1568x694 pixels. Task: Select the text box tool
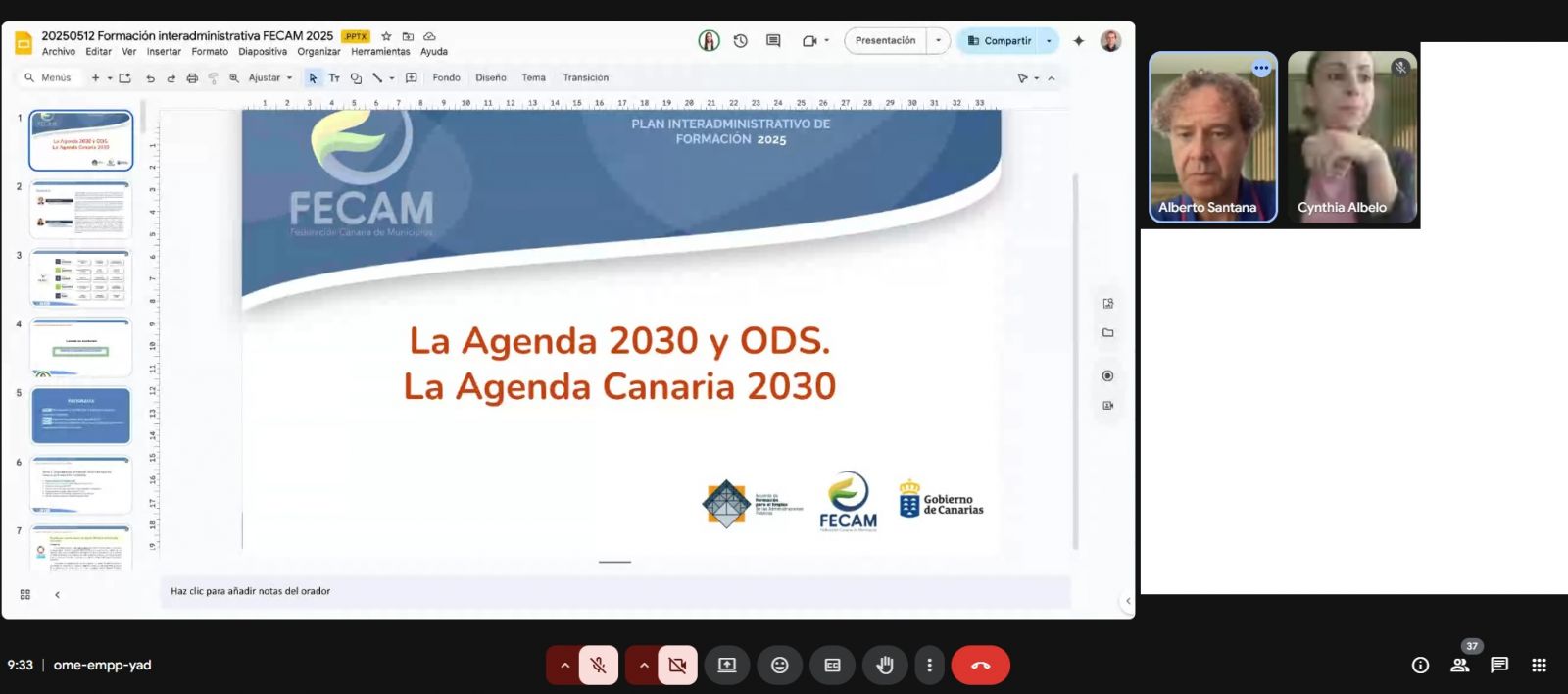pyautogui.click(x=334, y=78)
